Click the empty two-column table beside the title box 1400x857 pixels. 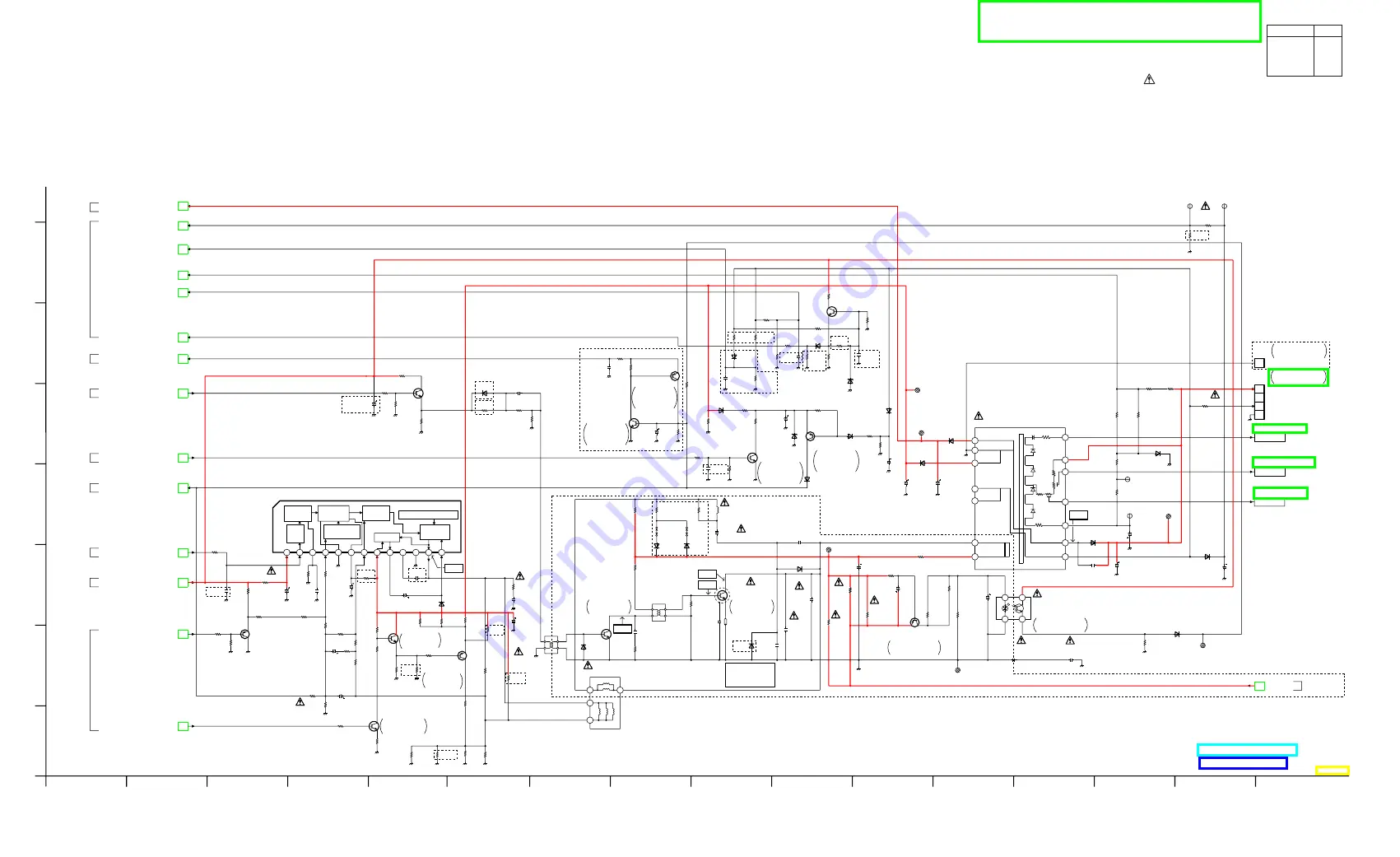click(1304, 50)
